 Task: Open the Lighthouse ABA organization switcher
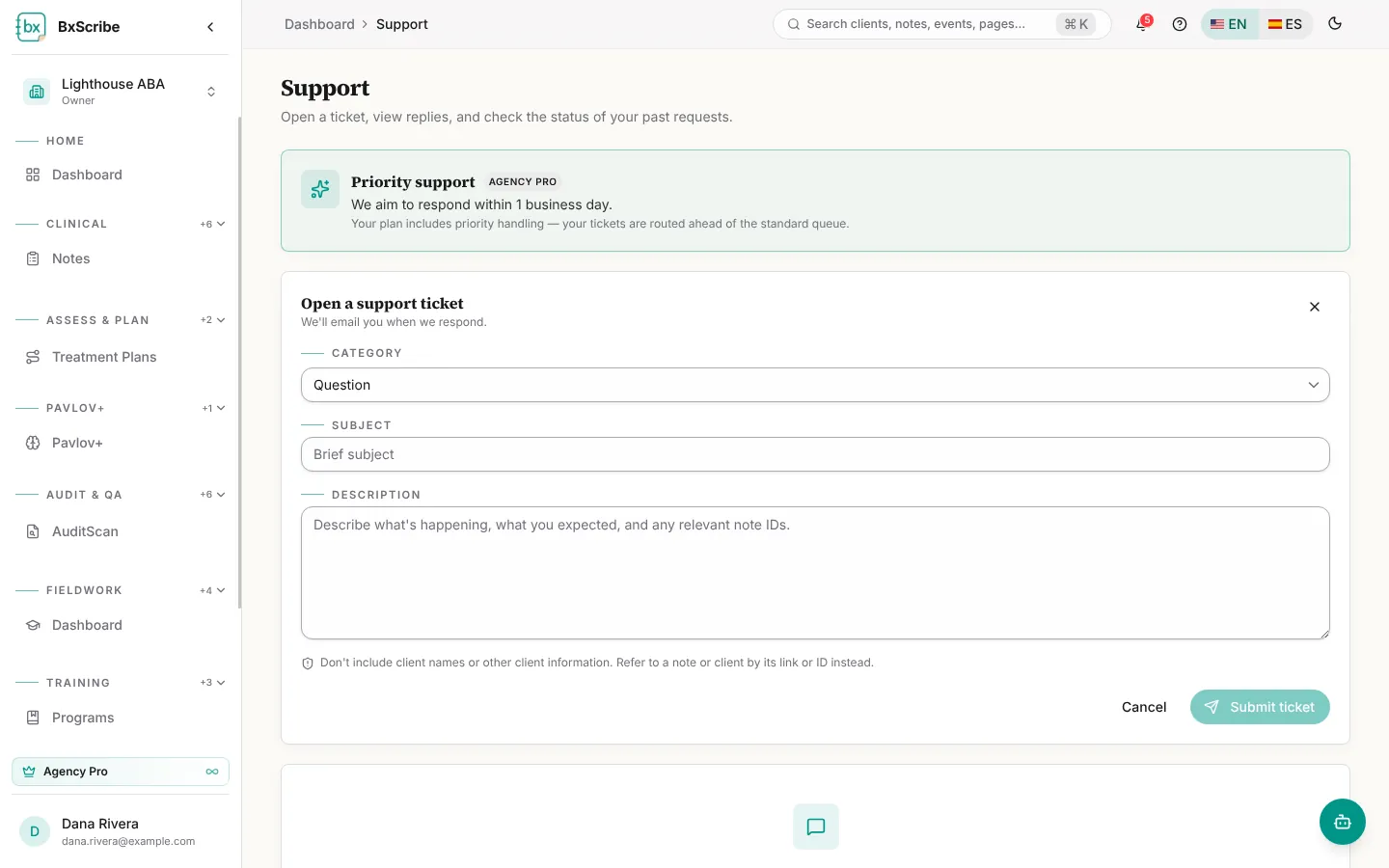pyautogui.click(x=121, y=92)
